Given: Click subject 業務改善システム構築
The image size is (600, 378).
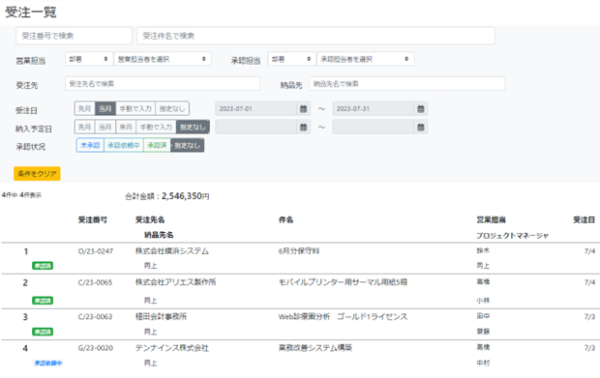Looking at the screenshot, I should point(315,347).
